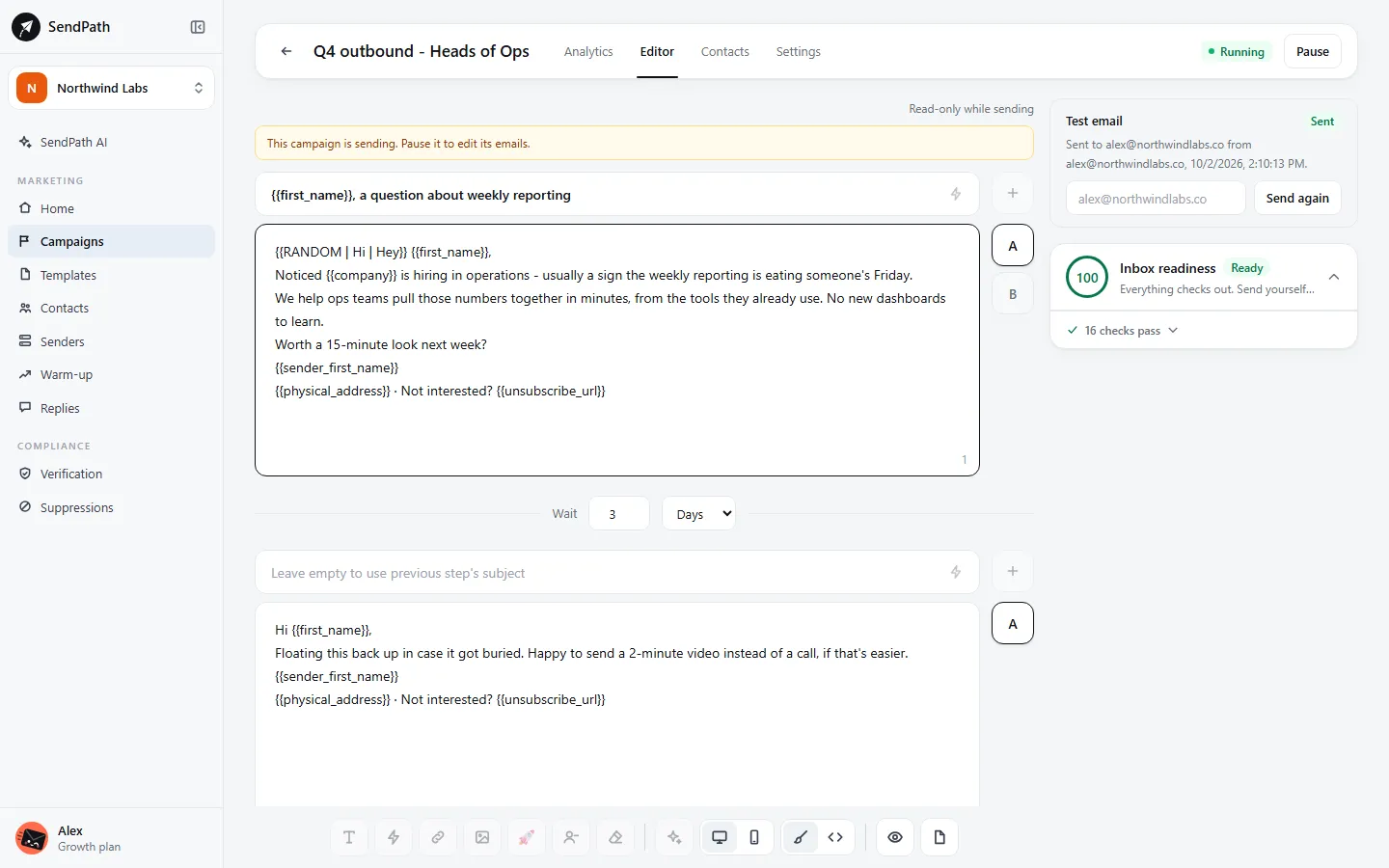This screenshot has width=1389, height=868.
Task: Open the Days wait unit dropdown
Action: (699, 514)
